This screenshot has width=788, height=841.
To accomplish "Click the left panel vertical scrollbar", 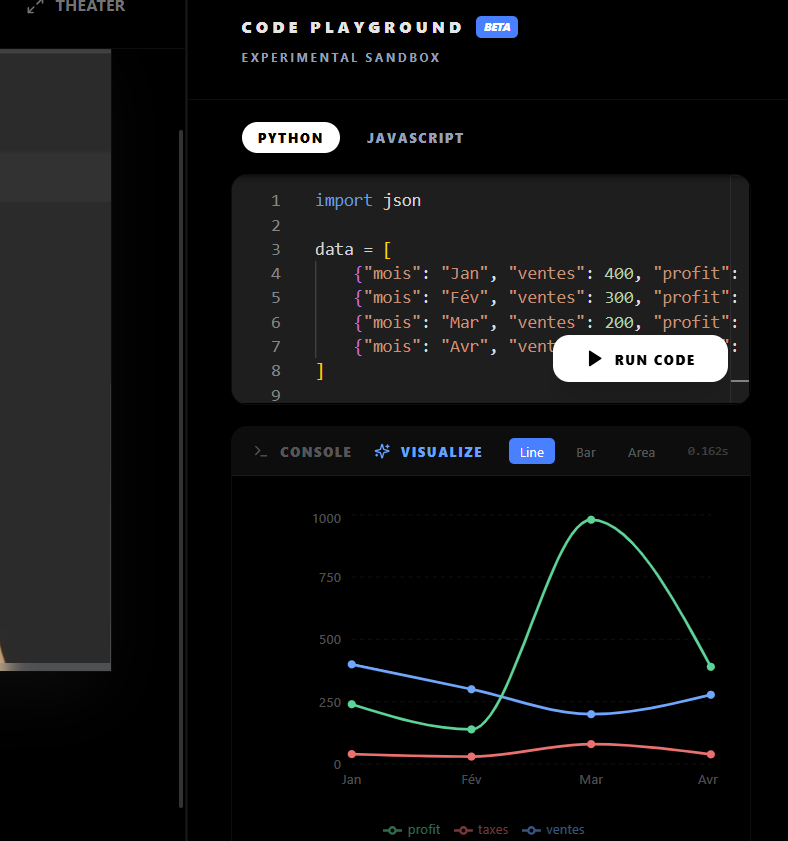I will [181, 468].
